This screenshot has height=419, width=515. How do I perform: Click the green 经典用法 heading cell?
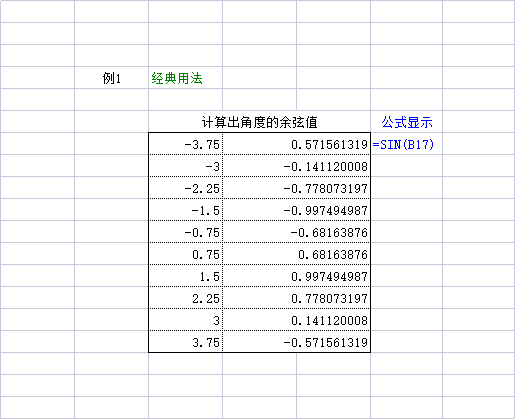coord(185,78)
